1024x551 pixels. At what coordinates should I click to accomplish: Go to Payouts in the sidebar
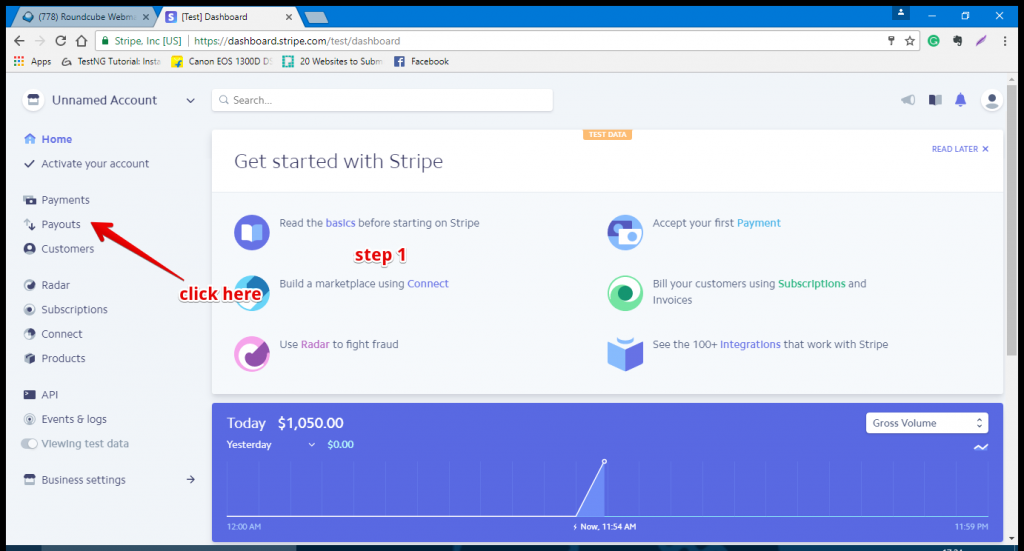[52, 225]
